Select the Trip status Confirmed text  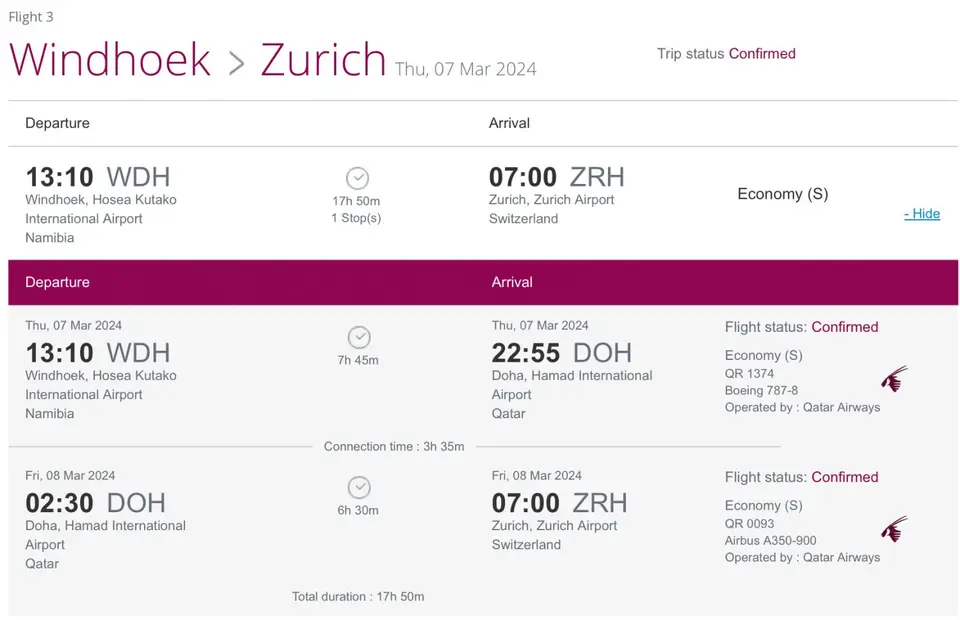[726, 54]
